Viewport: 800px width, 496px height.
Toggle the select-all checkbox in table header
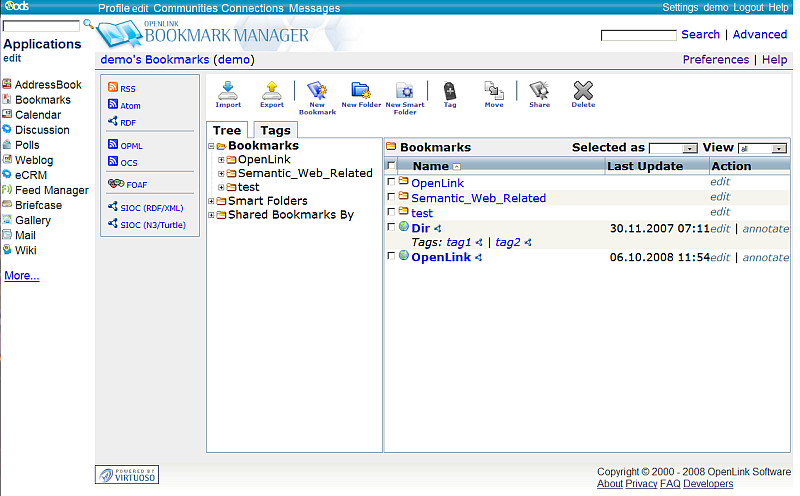pos(391,166)
